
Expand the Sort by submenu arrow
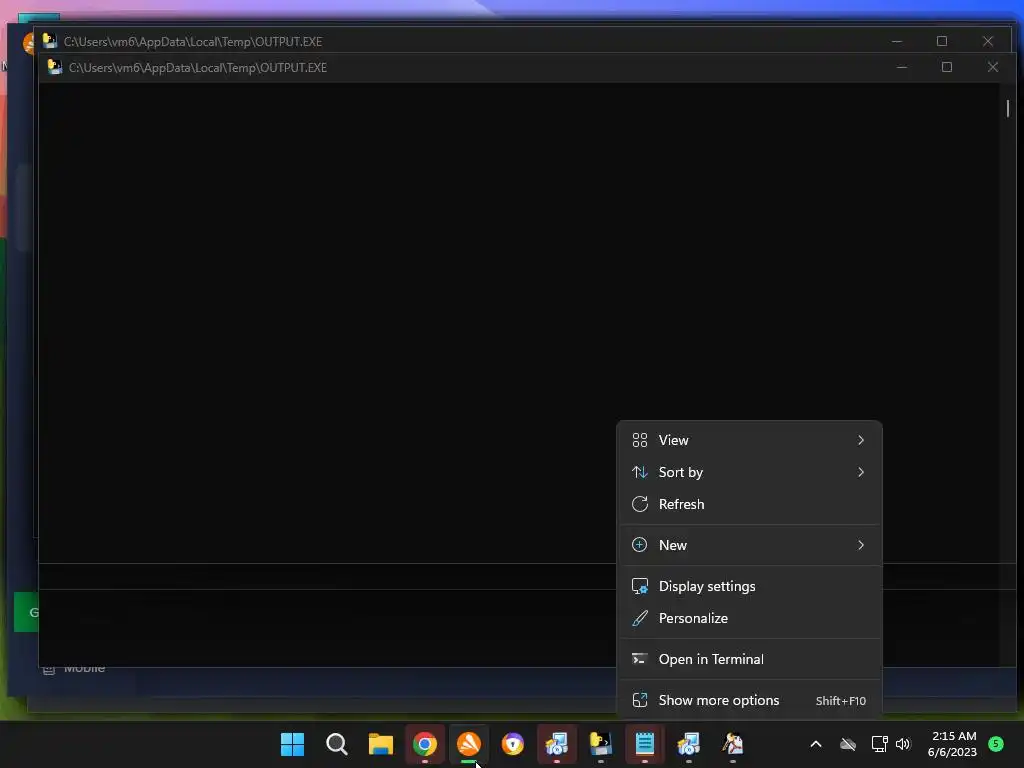click(861, 472)
